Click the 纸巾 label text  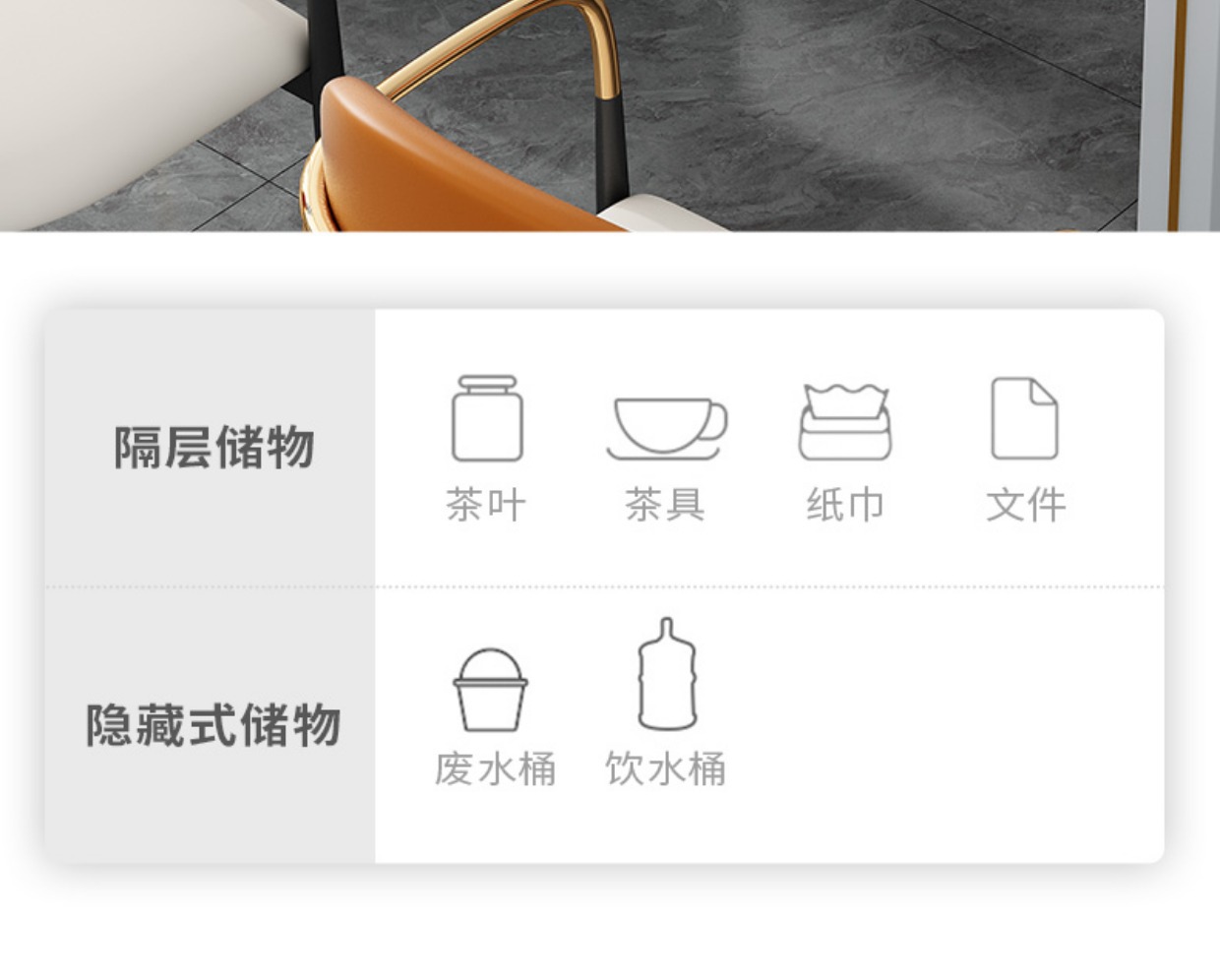[x=845, y=505]
